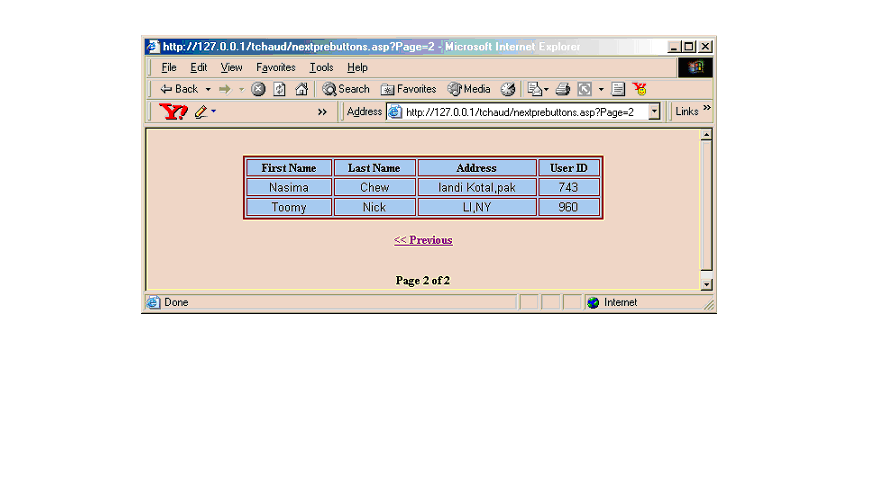Open the Edit menu
This screenshot has height=479, width=883.
[x=198, y=68]
